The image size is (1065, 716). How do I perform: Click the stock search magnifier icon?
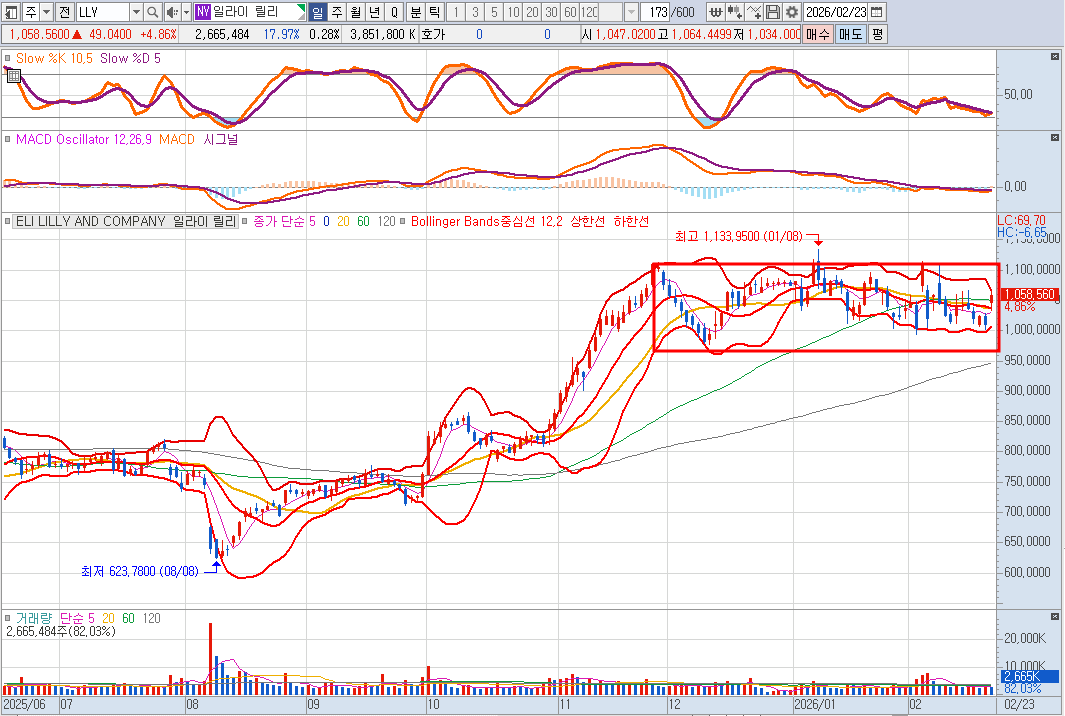152,12
